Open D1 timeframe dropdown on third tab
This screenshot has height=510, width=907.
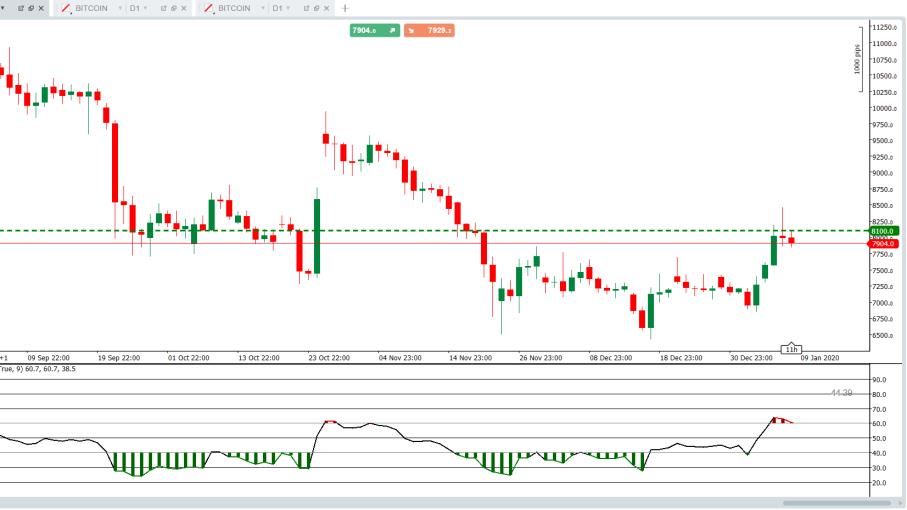[289, 8]
